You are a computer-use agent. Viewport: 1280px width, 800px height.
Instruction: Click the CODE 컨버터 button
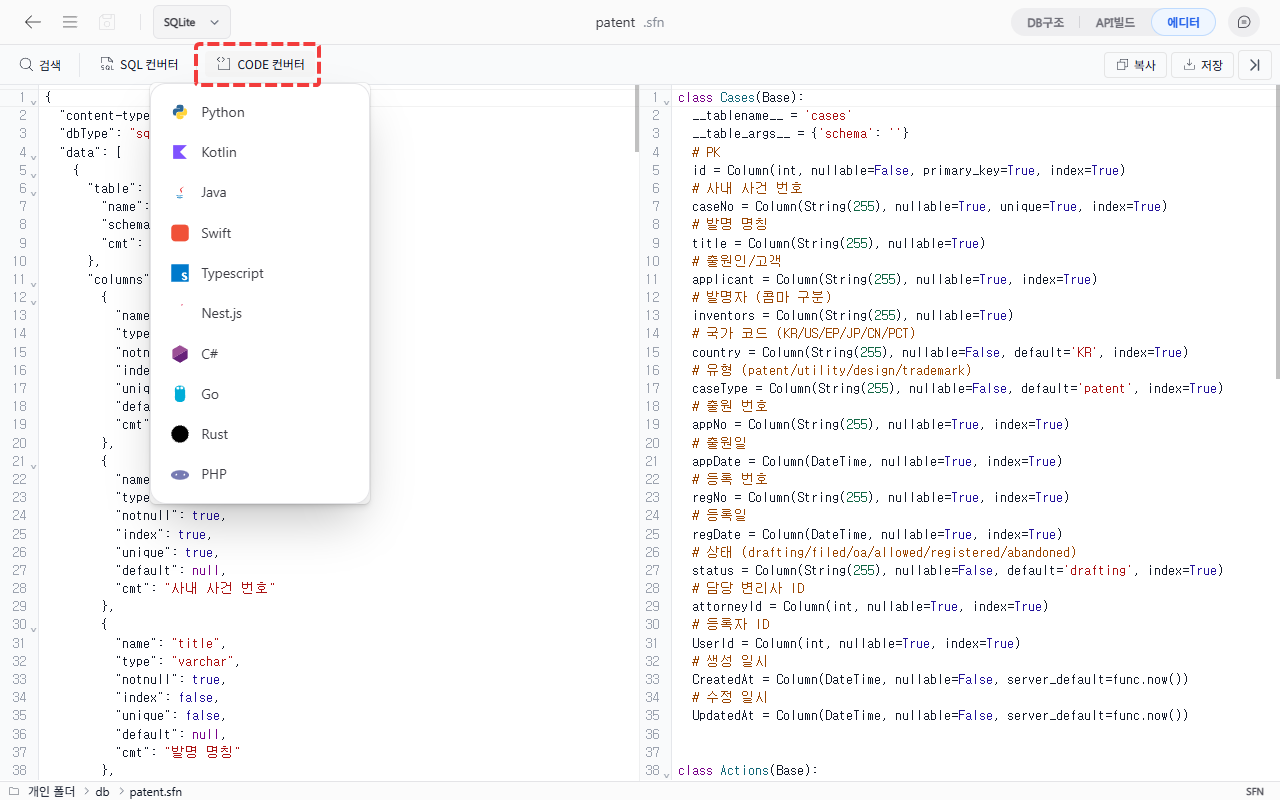click(x=260, y=65)
